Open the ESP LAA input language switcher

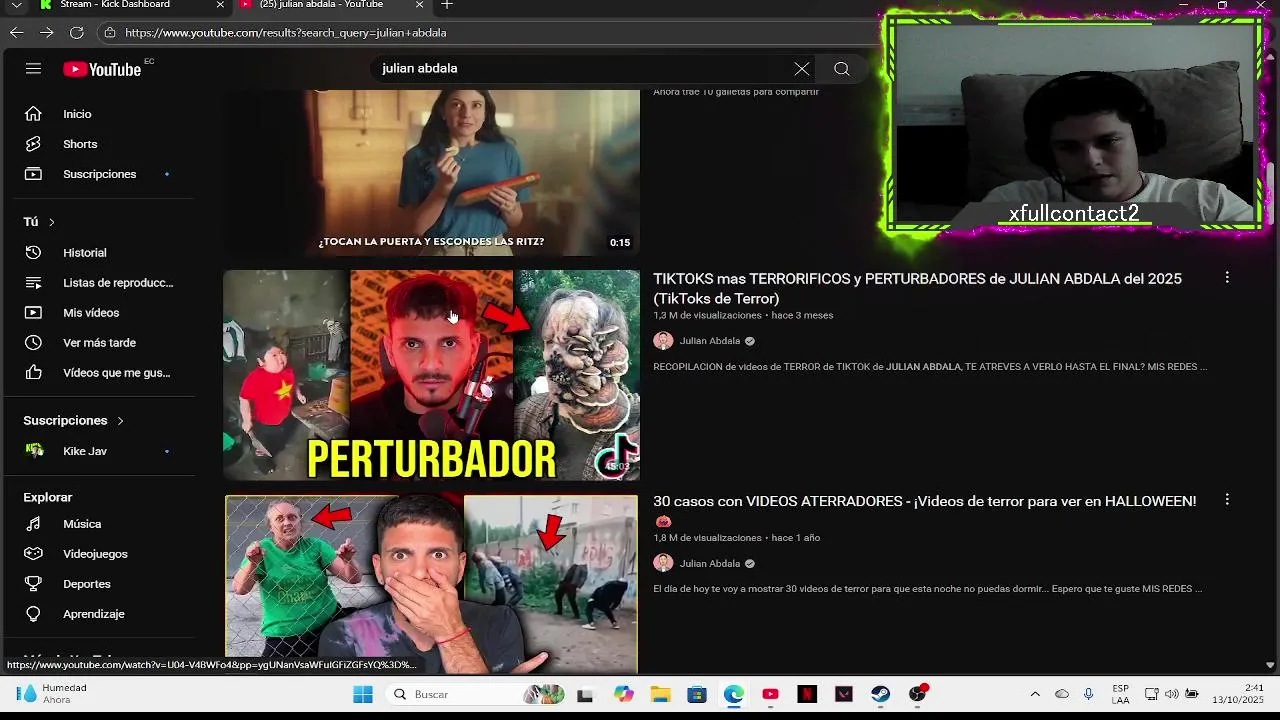point(1121,694)
